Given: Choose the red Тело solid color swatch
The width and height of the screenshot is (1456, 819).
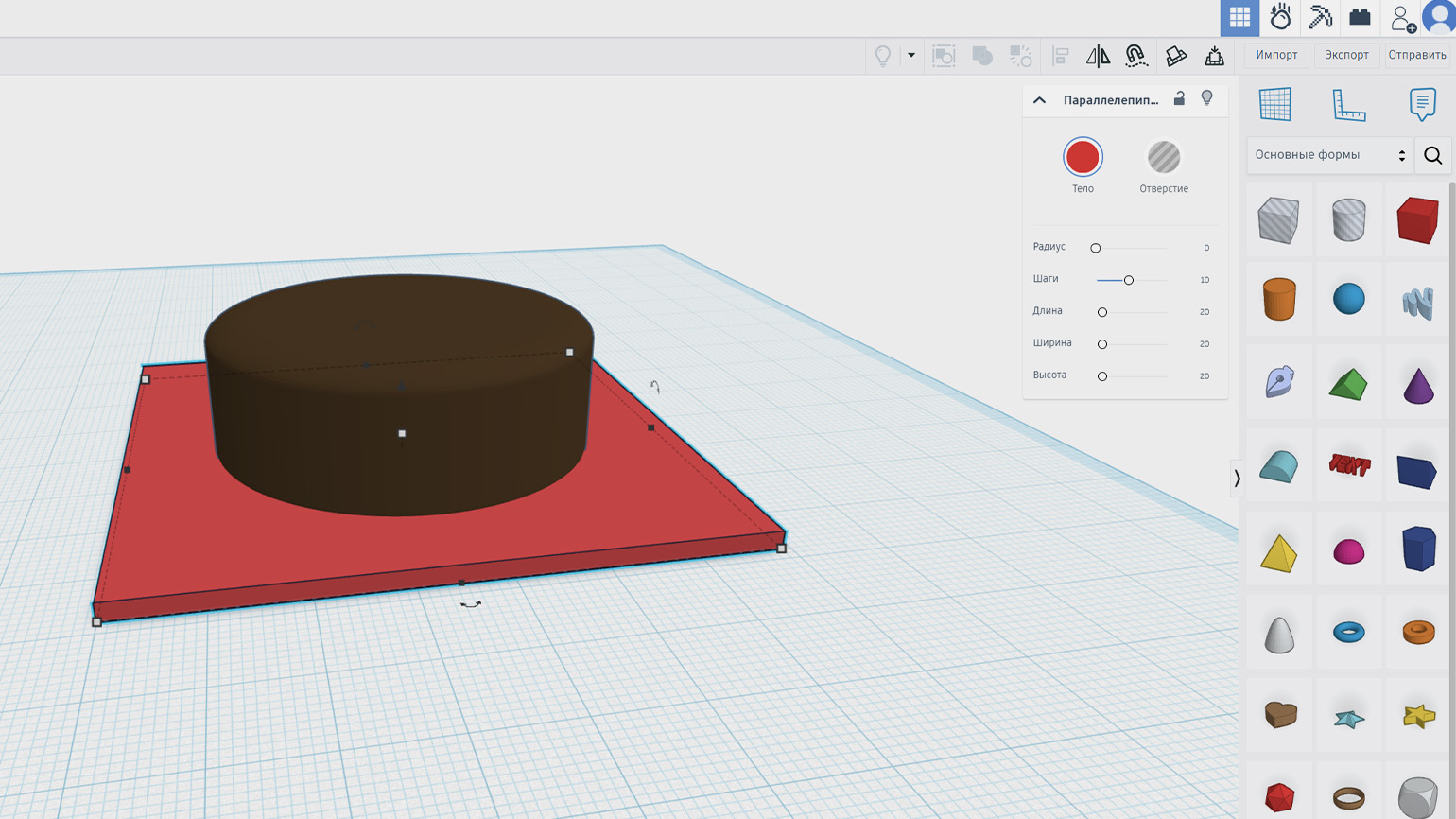Looking at the screenshot, I should coord(1083,158).
